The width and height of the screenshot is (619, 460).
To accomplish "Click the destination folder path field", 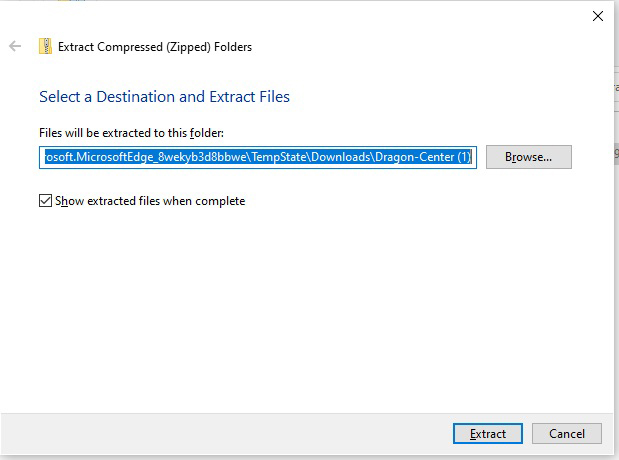I will 257,157.
